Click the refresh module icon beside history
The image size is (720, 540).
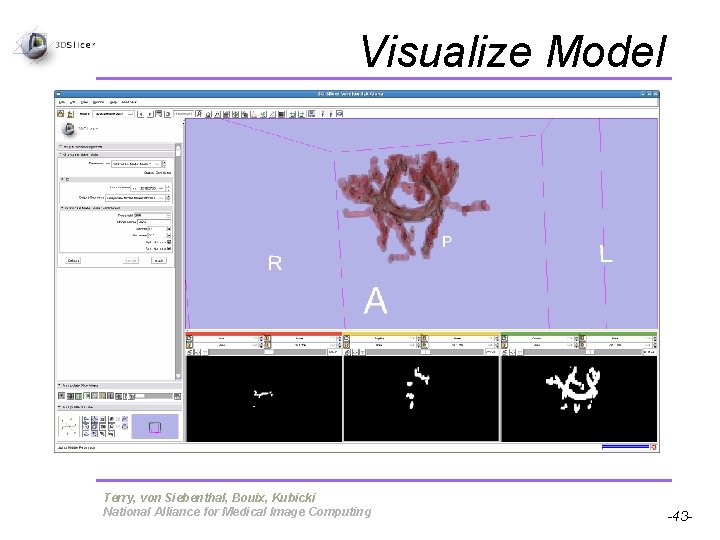click(168, 113)
